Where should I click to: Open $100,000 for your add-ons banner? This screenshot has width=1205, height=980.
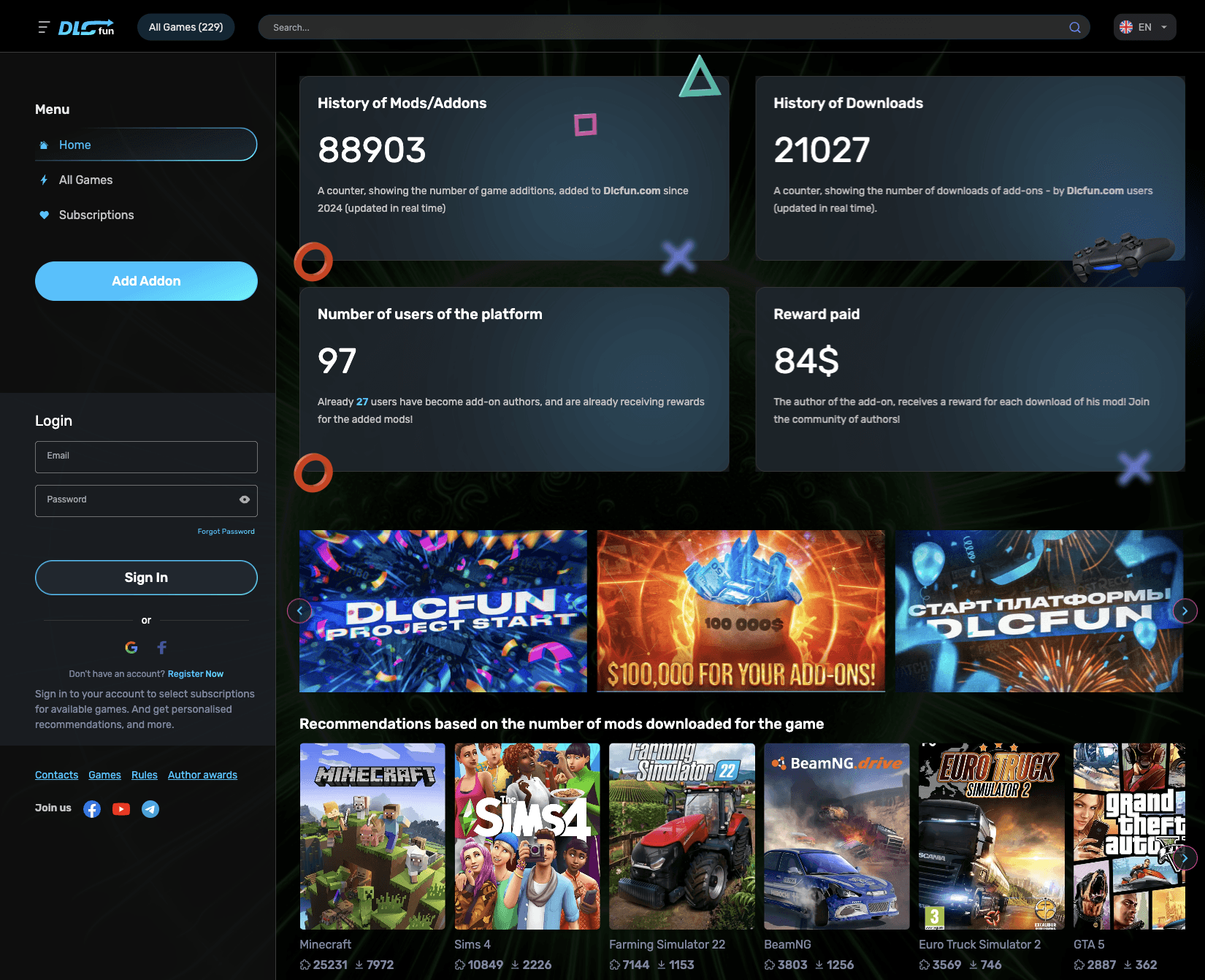coord(741,611)
